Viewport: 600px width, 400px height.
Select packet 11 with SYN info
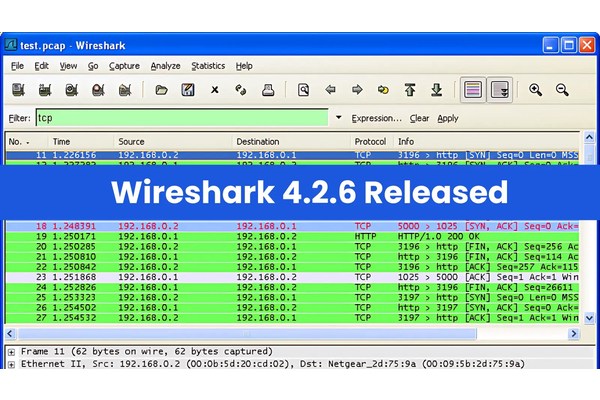click(292, 155)
